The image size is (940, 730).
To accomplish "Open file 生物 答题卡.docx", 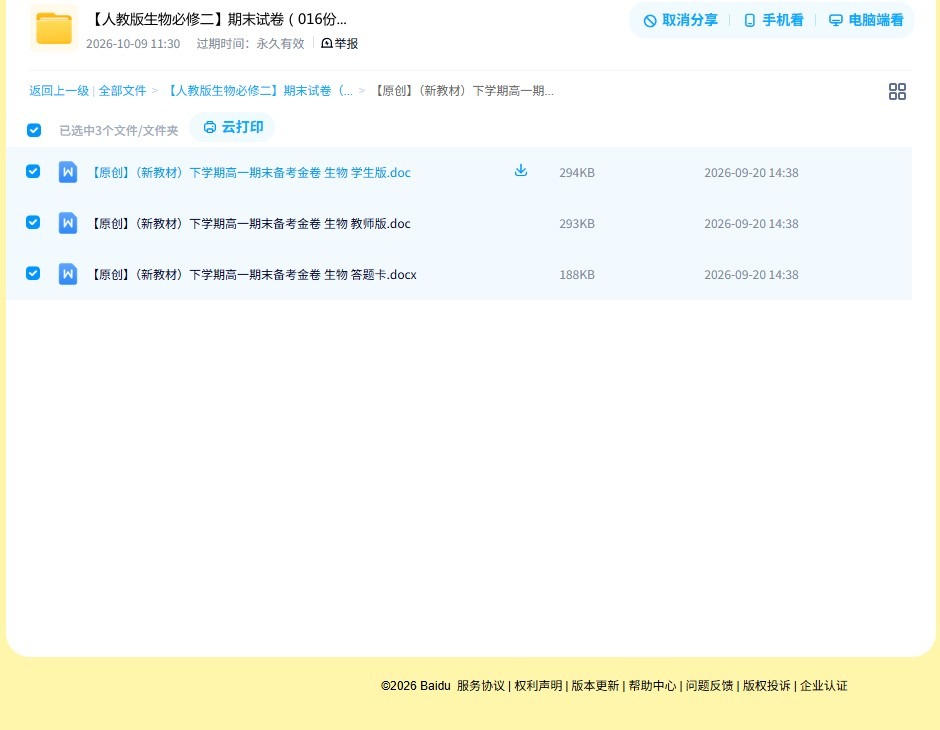I will coord(254,274).
